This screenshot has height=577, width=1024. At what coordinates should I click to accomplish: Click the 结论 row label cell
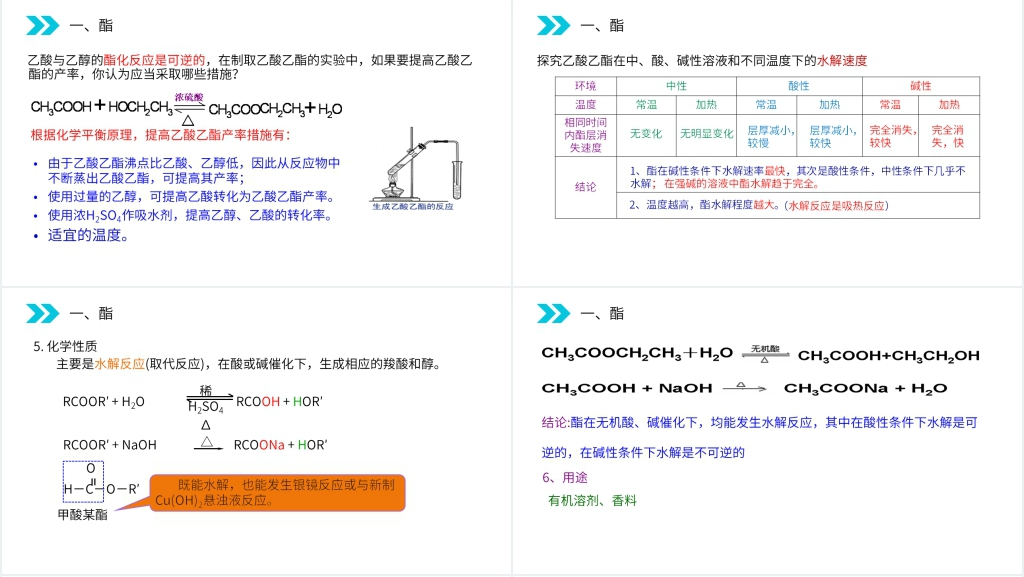(x=585, y=187)
